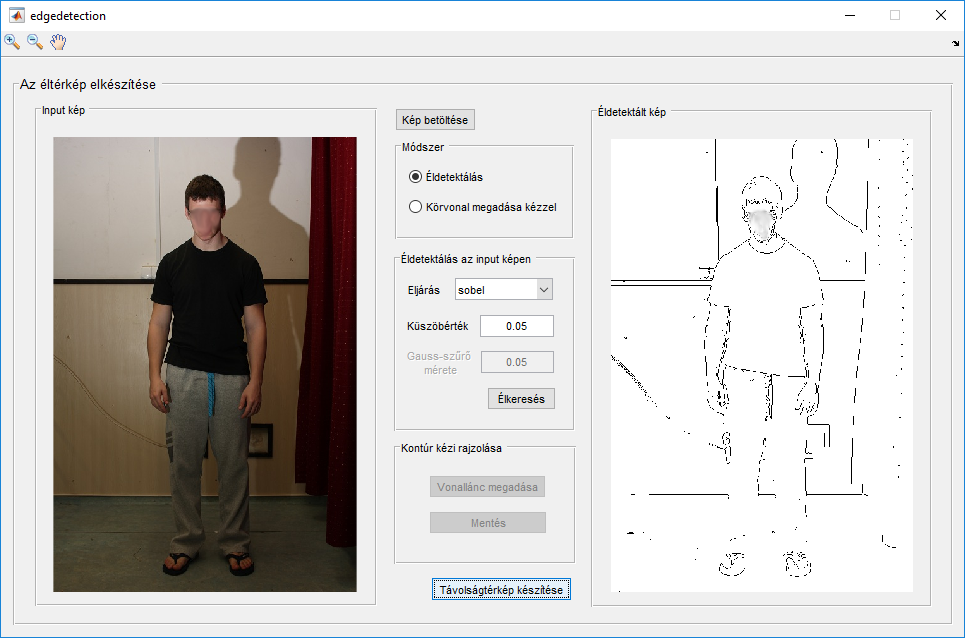Select the Zoom Out magnifier tool
The image size is (965, 638).
[35, 42]
